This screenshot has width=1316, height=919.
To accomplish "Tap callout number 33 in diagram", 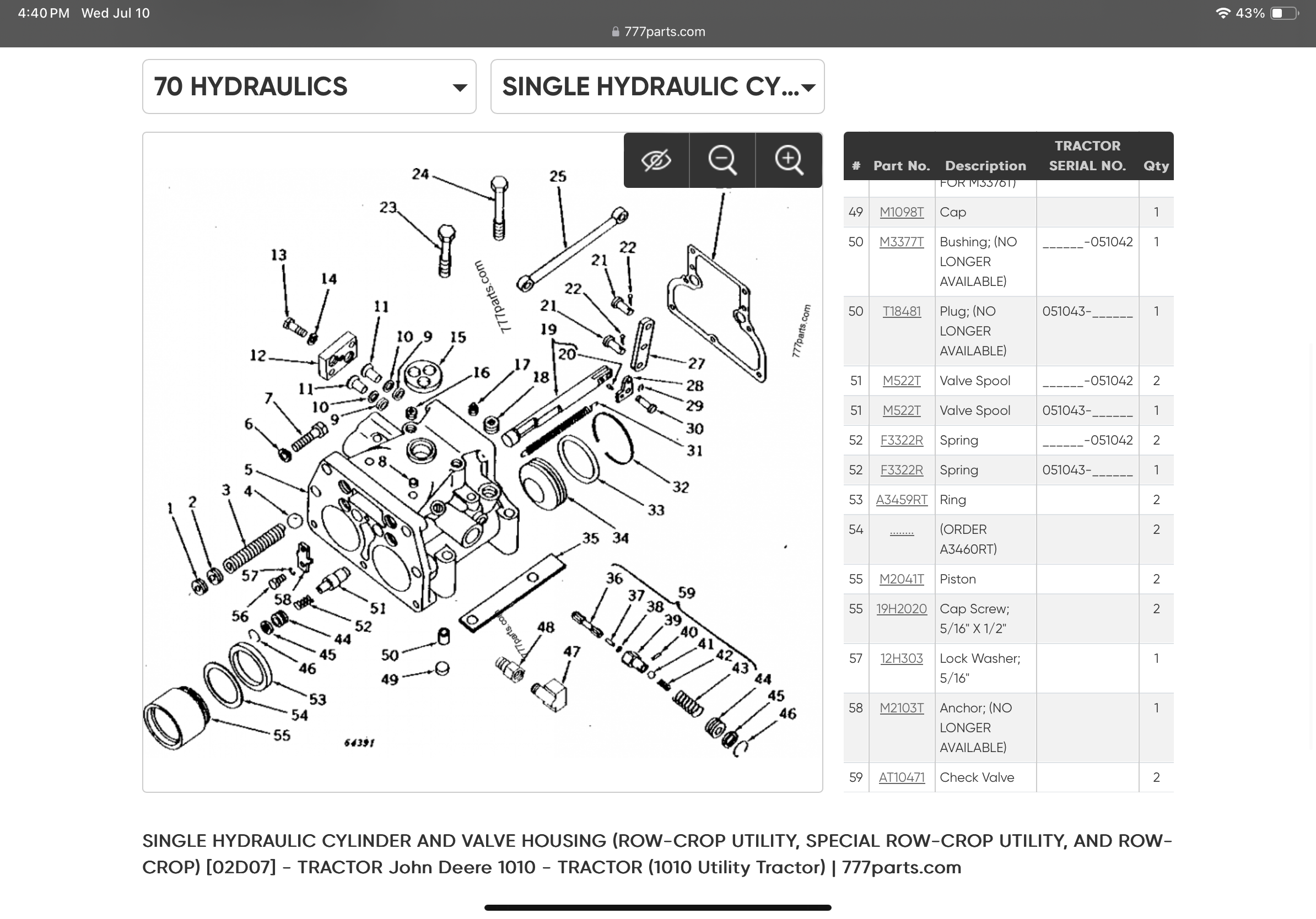I will (x=656, y=509).
